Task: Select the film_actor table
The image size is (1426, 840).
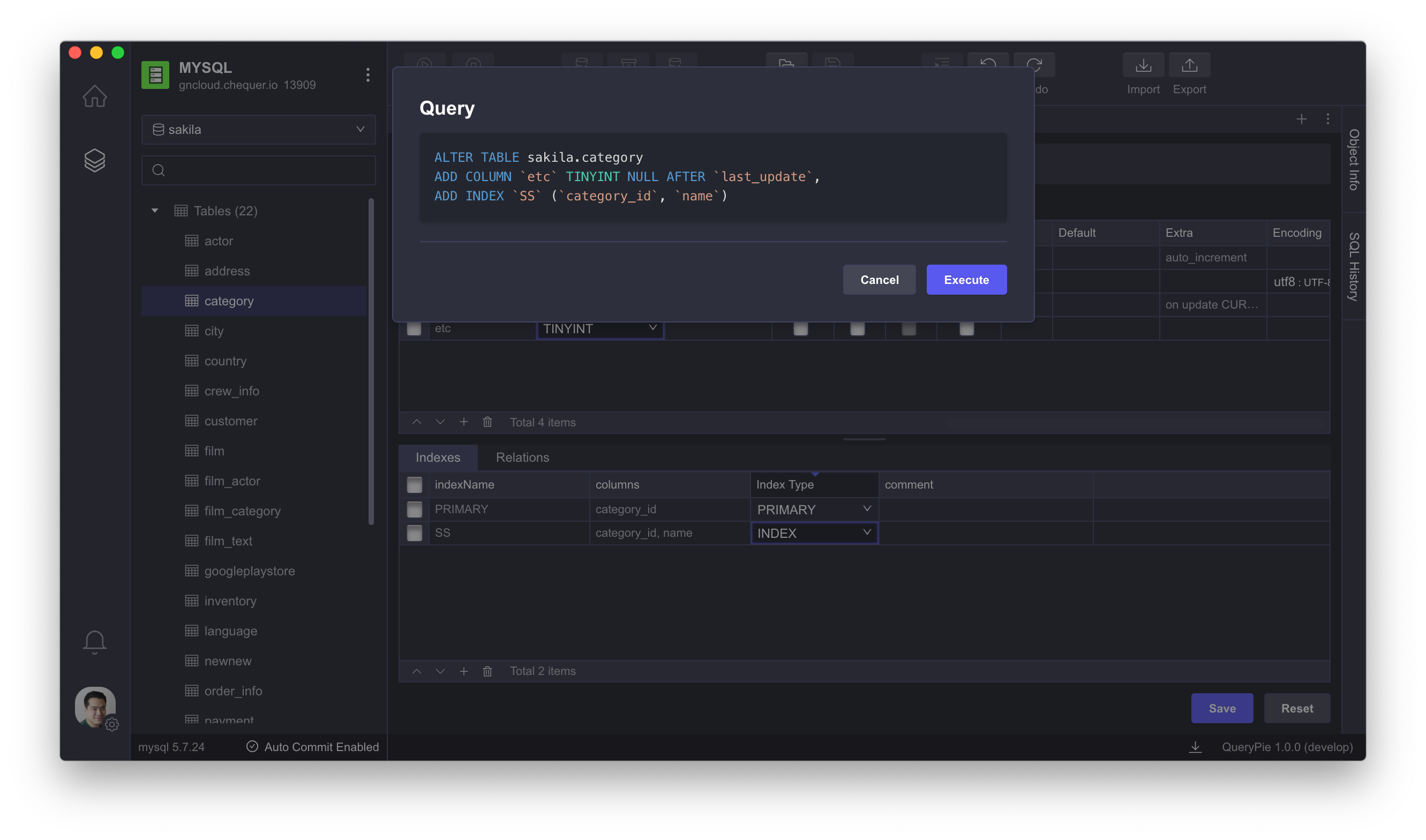Action: 232,481
